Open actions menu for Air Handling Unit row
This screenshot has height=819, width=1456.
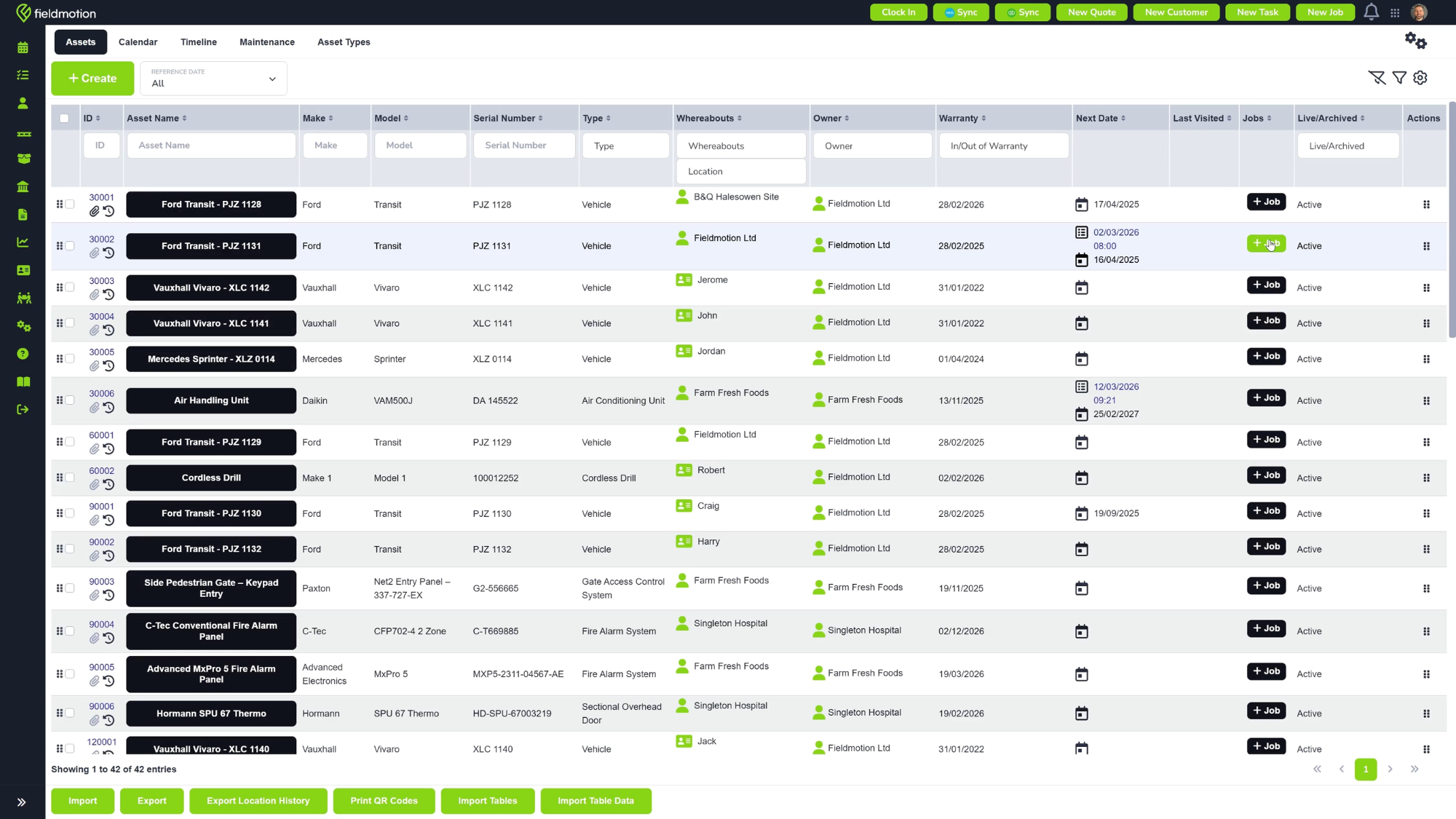click(x=1426, y=401)
